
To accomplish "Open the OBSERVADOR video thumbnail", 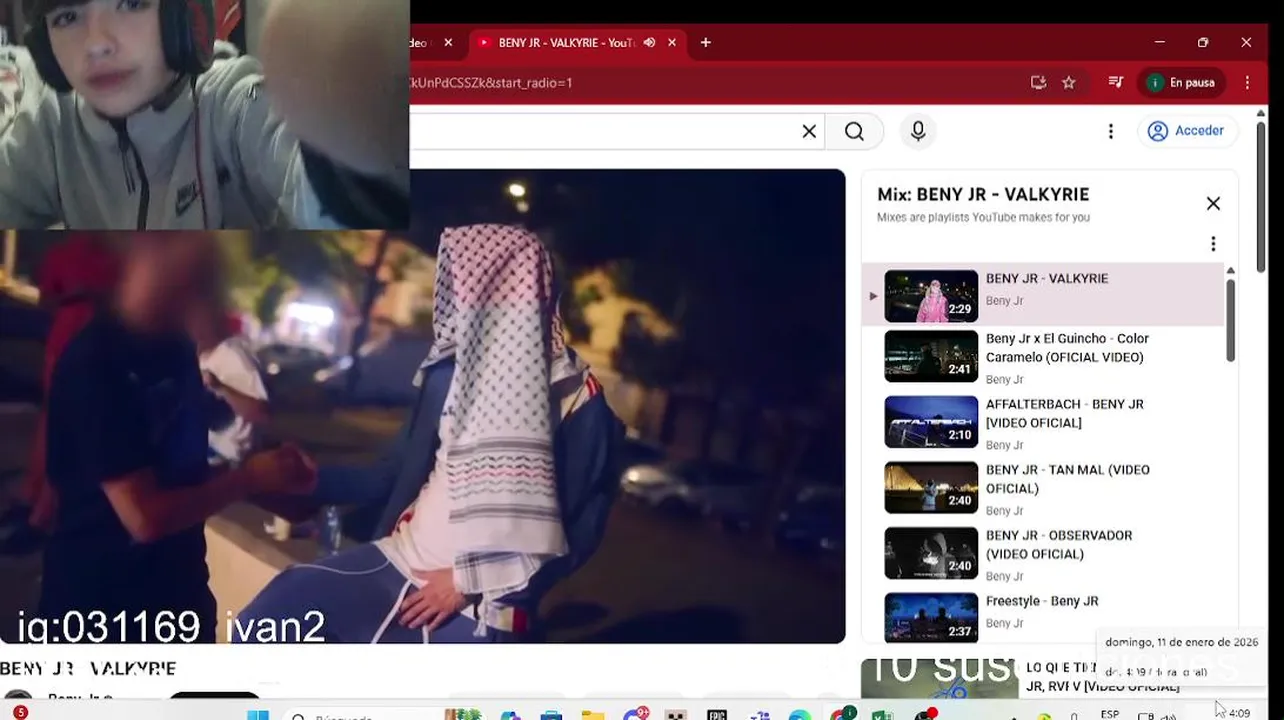I will pos(931,553).
